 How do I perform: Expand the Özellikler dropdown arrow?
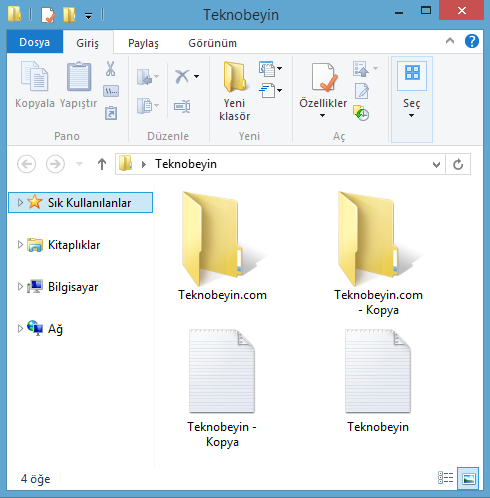click(322, 115)
